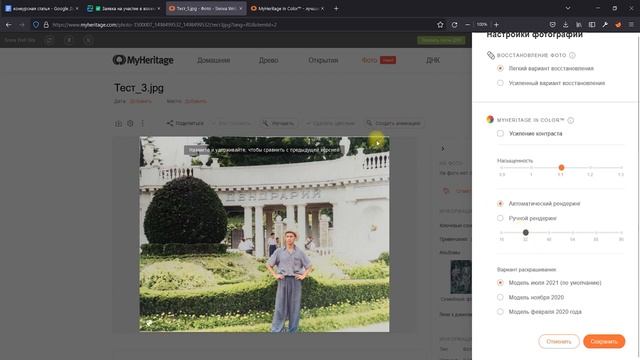
Task: Click the 100% zoom reset indicator
Action: pyautogui.click(x=482, y=25)
